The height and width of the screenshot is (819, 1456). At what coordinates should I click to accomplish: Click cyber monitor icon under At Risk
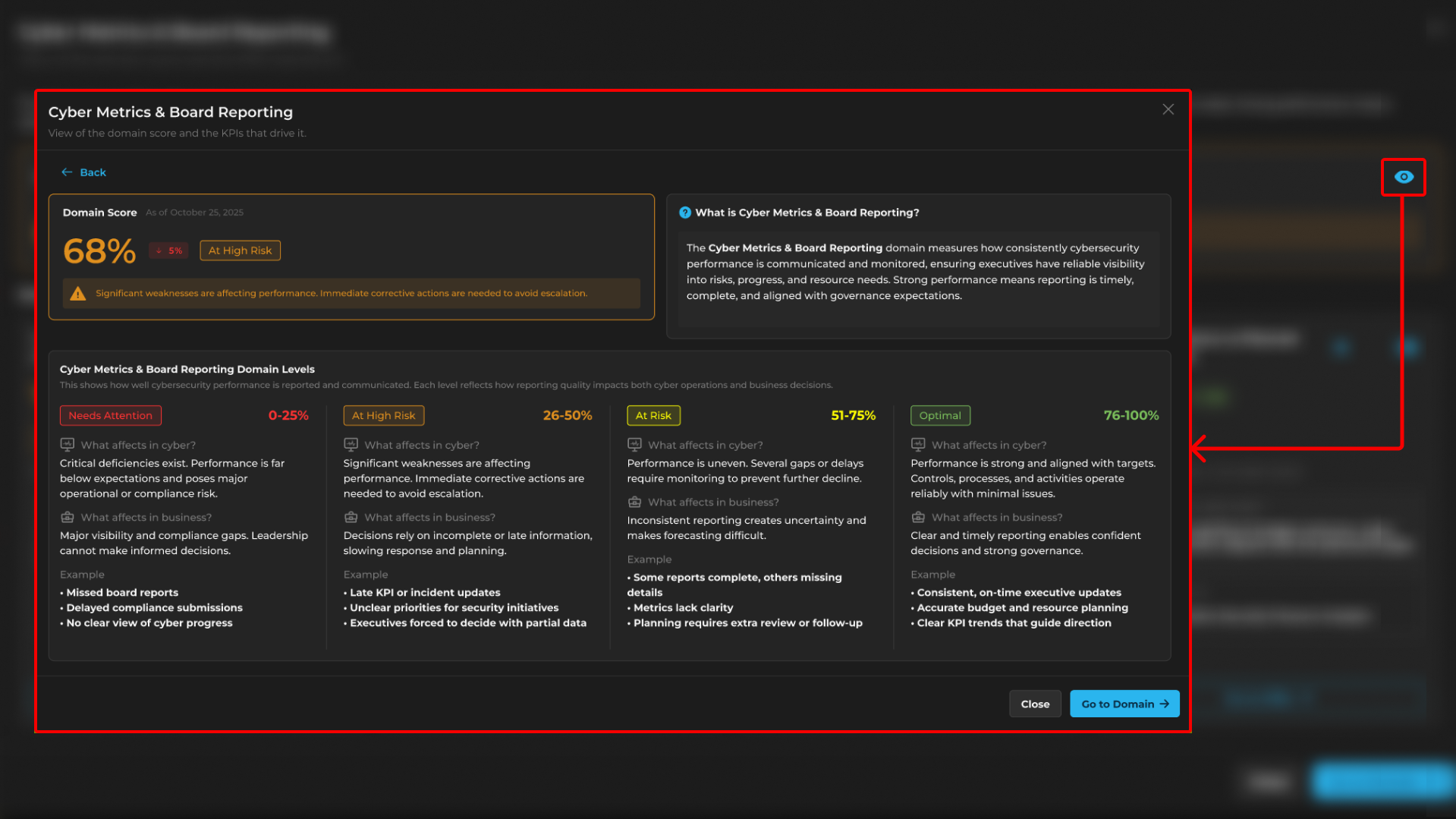pos(634,445)
